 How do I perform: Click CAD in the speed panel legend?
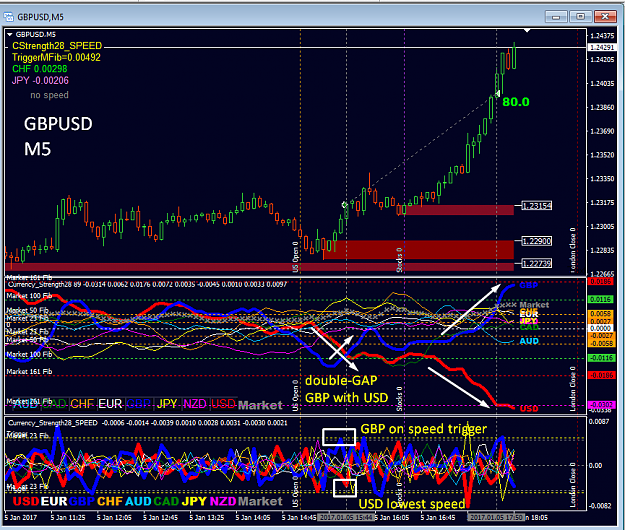[x=166, y=501]
